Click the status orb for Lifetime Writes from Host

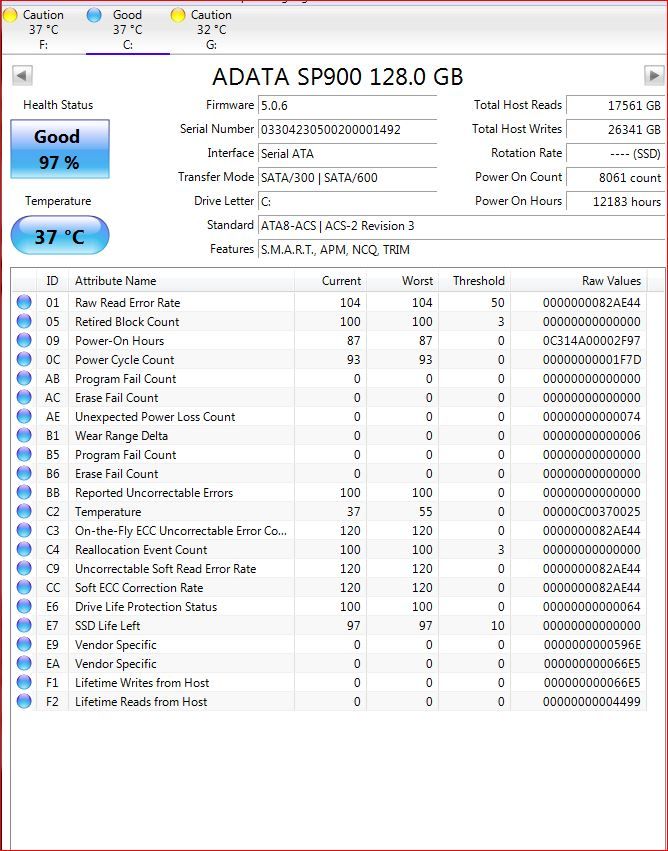[x=24, y=682]
